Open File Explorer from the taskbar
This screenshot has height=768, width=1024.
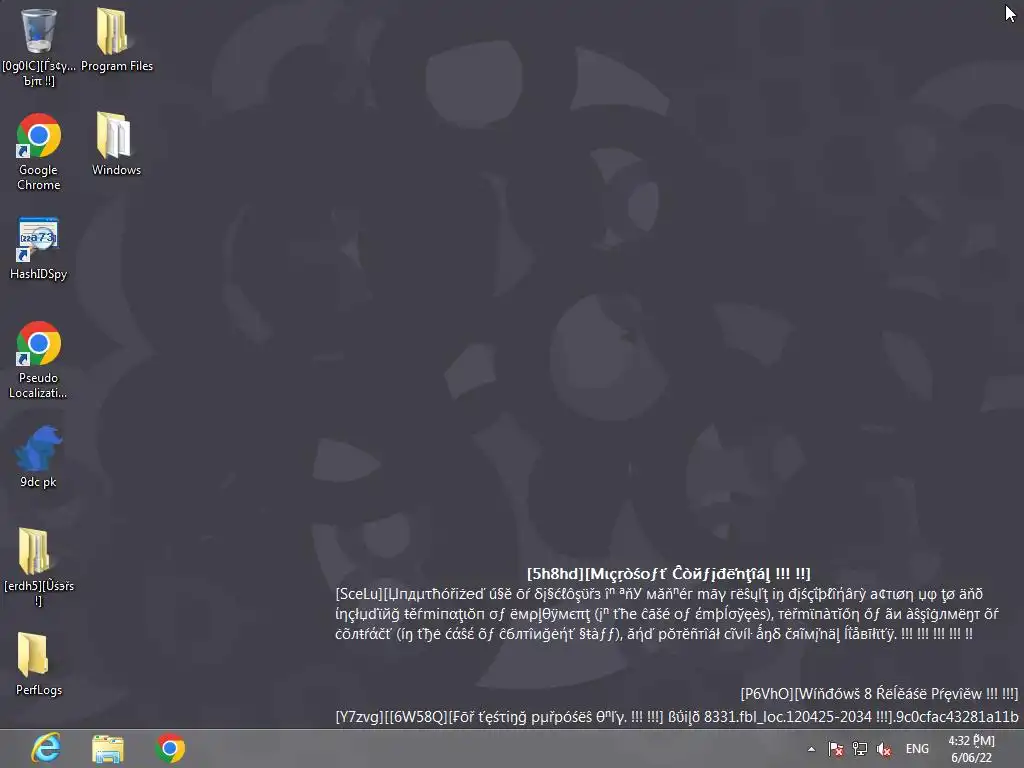click(x=108, y=749)
